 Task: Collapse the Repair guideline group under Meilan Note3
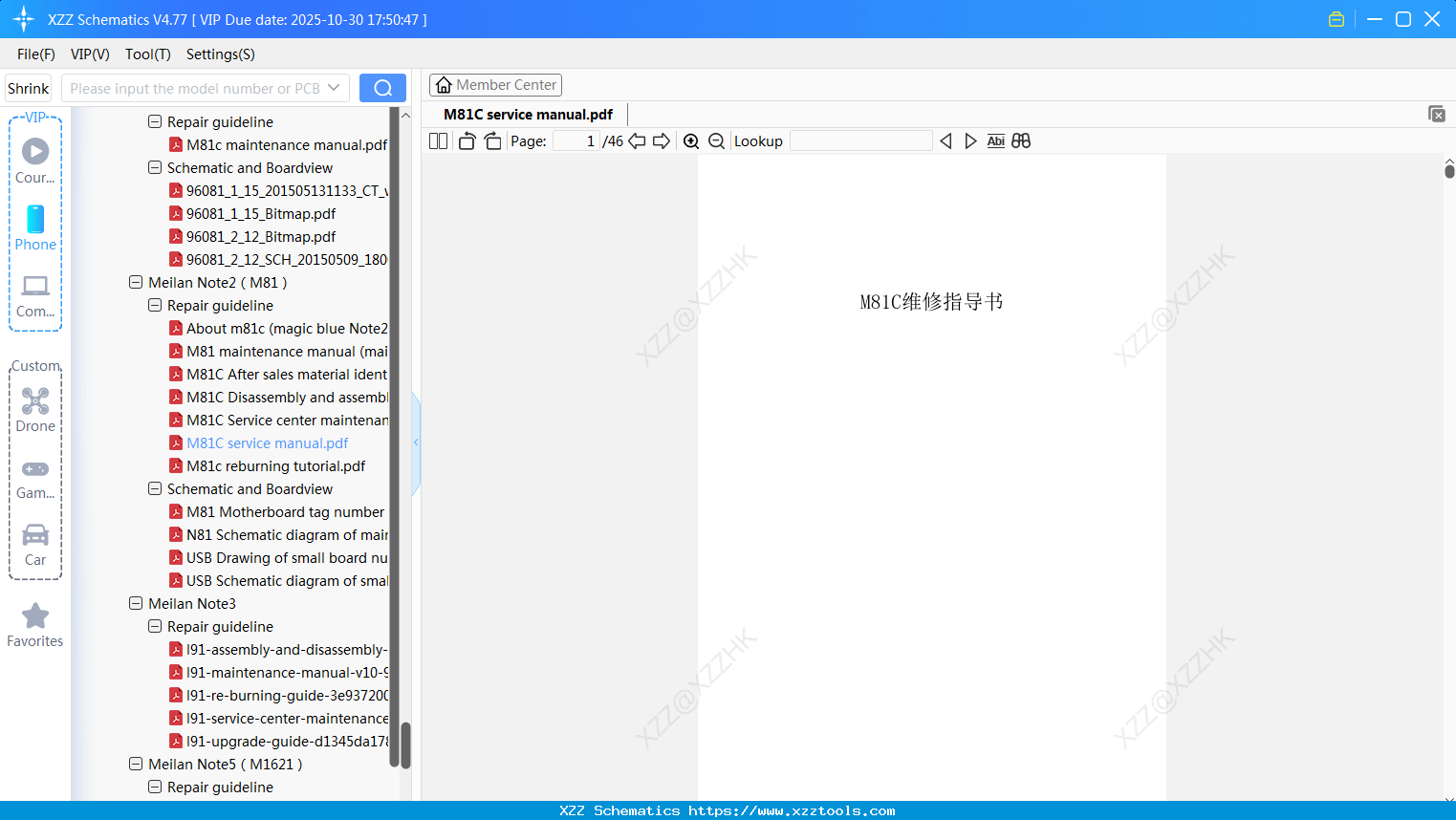pyautogui.click(x=154, y=626)
